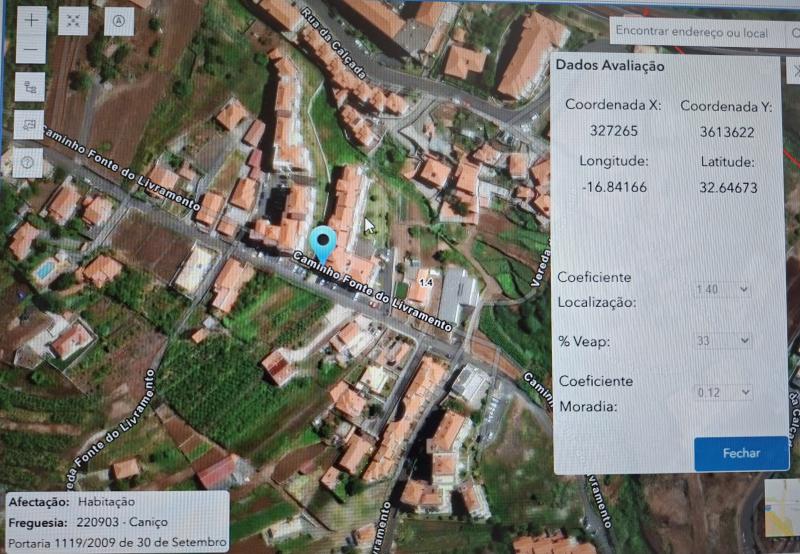
Task: Click the Coeficiente Moradia label
Action: click(596, 394)
